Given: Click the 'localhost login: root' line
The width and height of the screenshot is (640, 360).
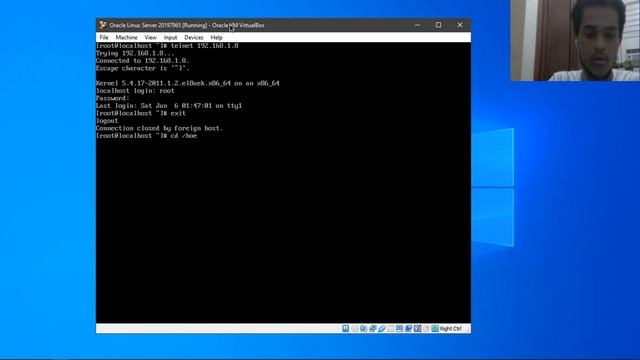Looking at the screenshot, I should coord(136,91).
